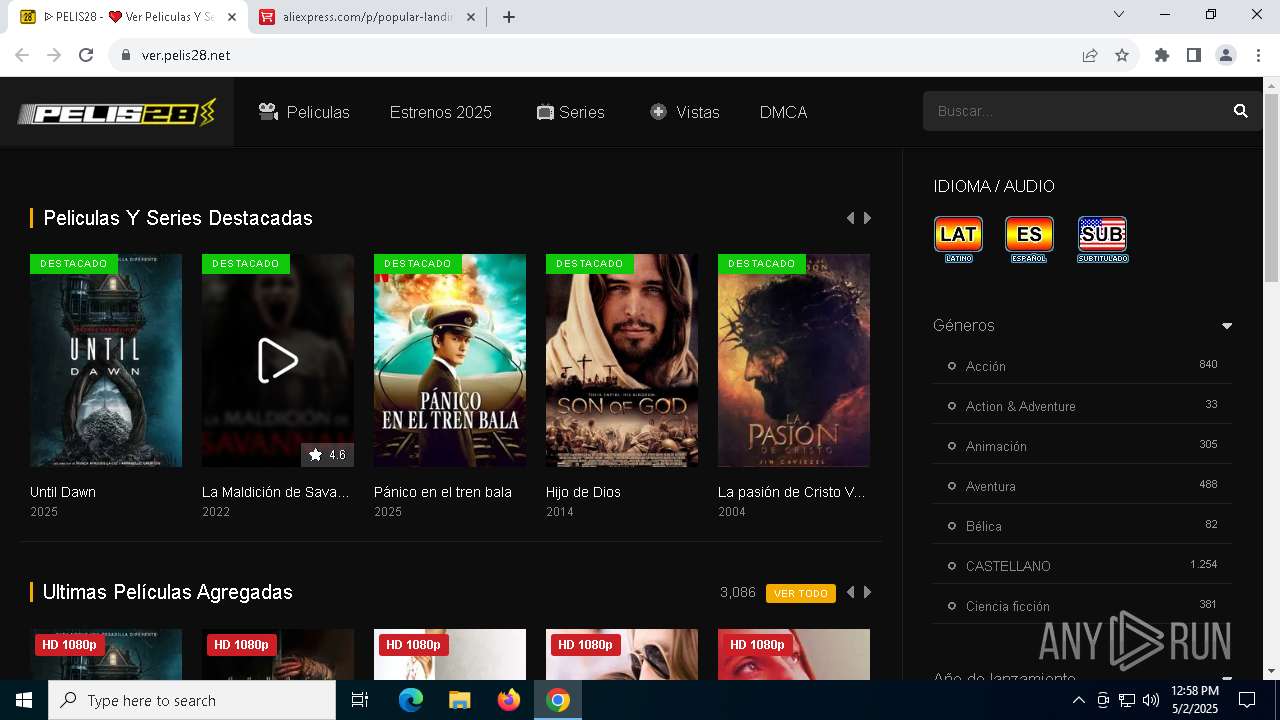
Task: Open the tab search dropdown
Action: point(1119,14)
